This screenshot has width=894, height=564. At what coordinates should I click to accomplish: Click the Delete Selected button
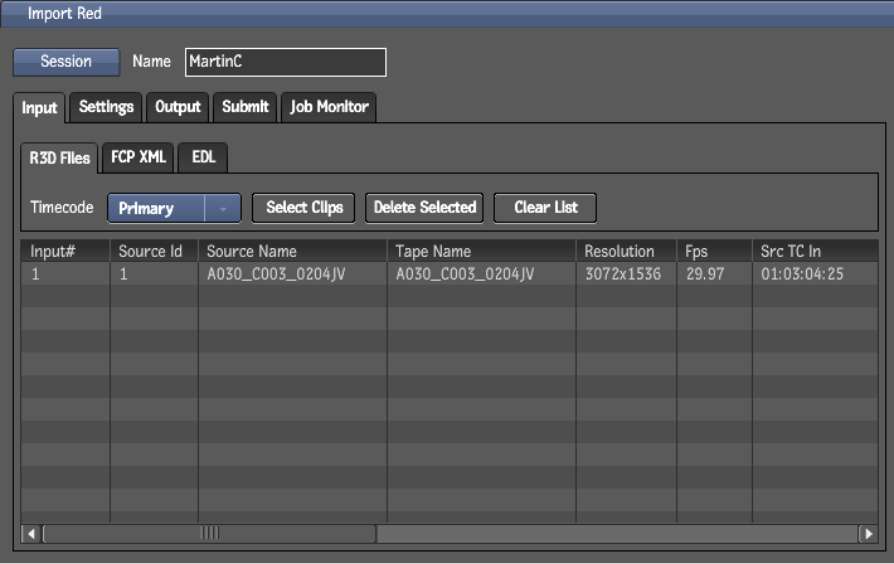pos(425,208)
